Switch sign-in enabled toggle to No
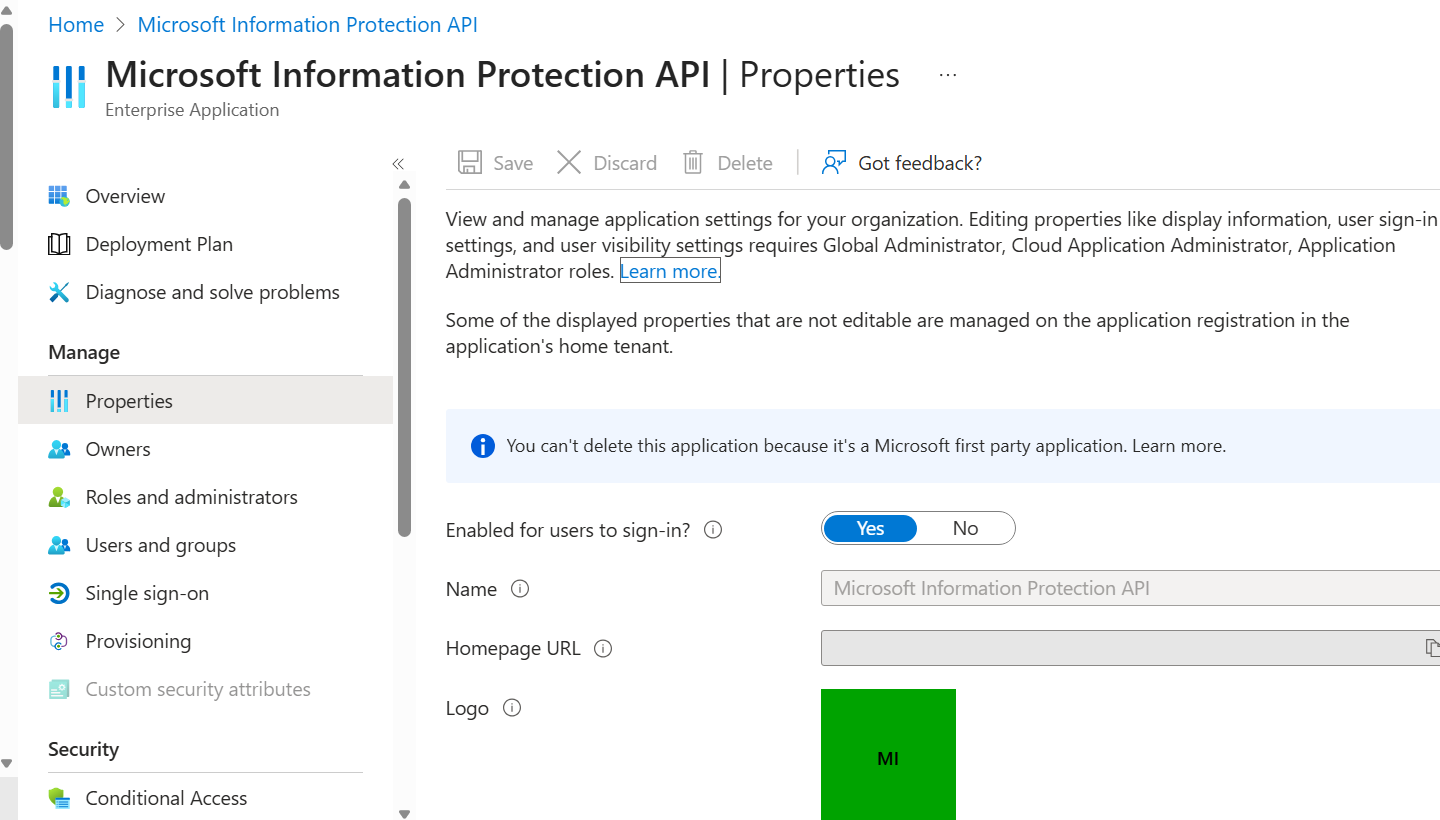Screen dimensions: 1440x820 (x=965, y=528)
